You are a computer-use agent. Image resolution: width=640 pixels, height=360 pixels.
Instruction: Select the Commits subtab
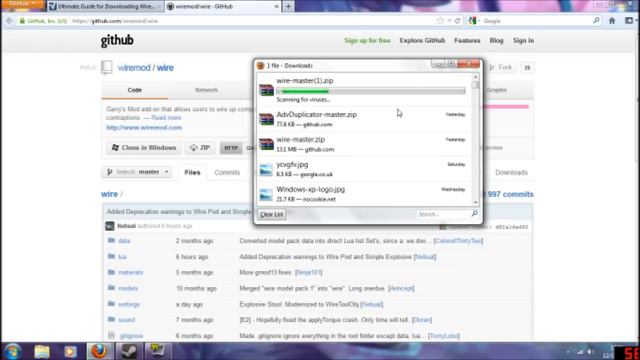(x=227, y=173)
